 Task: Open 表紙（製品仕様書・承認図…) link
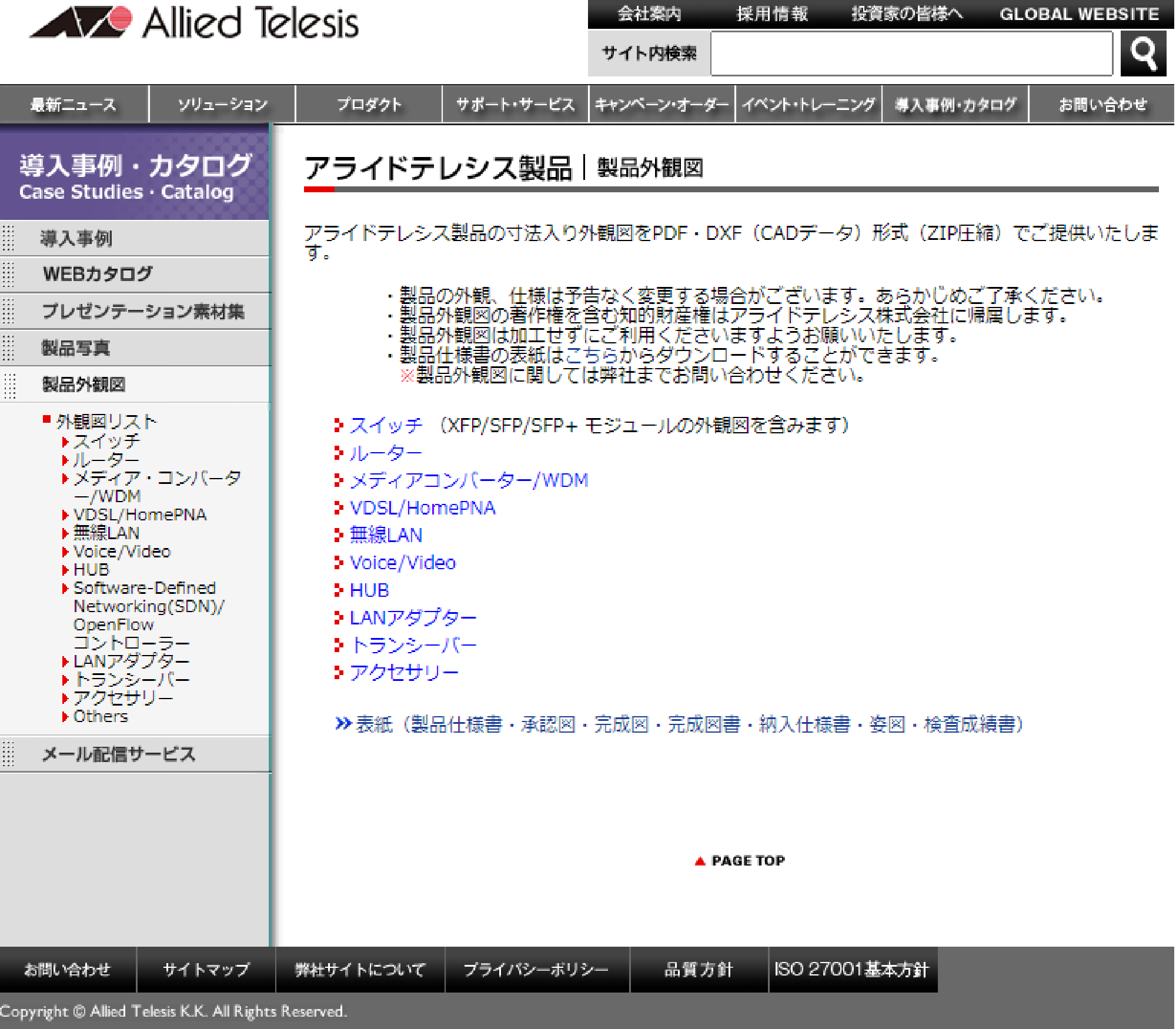(x=690, y=724)
